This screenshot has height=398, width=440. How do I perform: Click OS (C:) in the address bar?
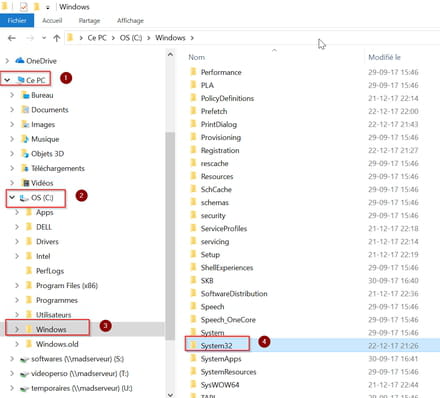[131, 38]
